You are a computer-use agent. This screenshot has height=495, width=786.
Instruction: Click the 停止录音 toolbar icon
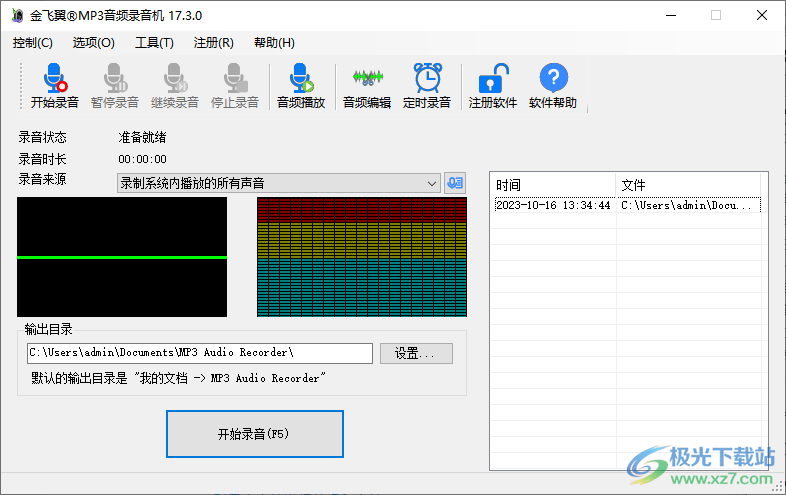235,86
